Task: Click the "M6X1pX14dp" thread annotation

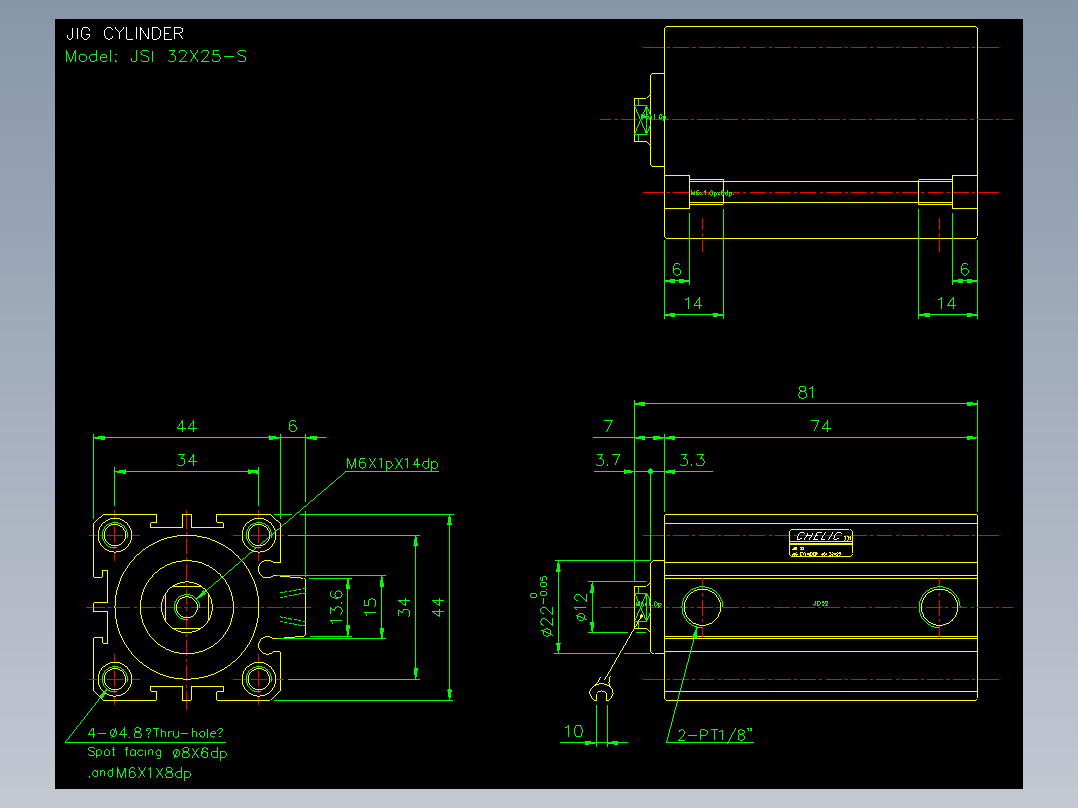Action: pyautogui.click(x=392, y=463)
